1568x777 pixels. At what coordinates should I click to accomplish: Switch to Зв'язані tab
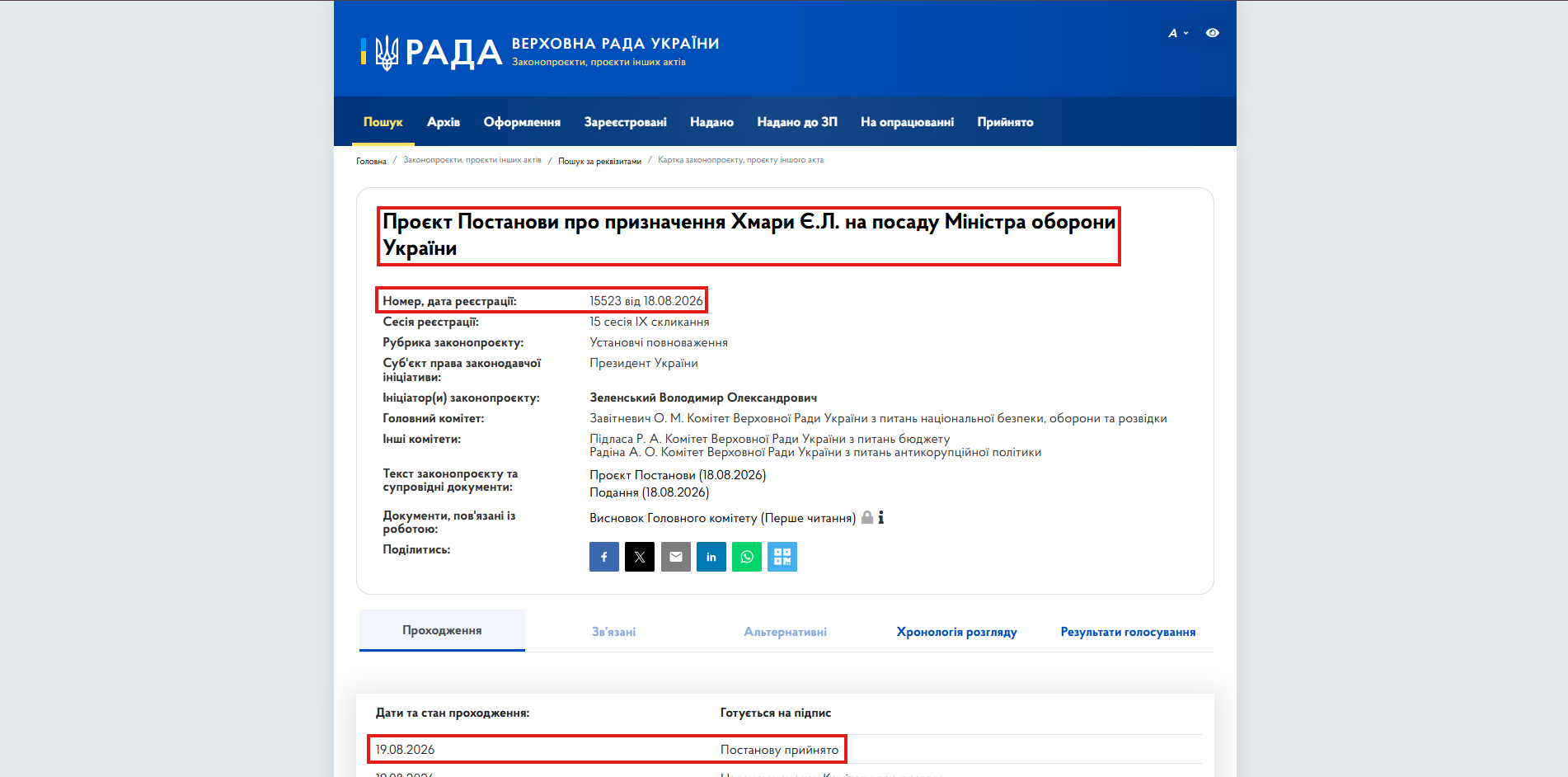tap(614, 632)
